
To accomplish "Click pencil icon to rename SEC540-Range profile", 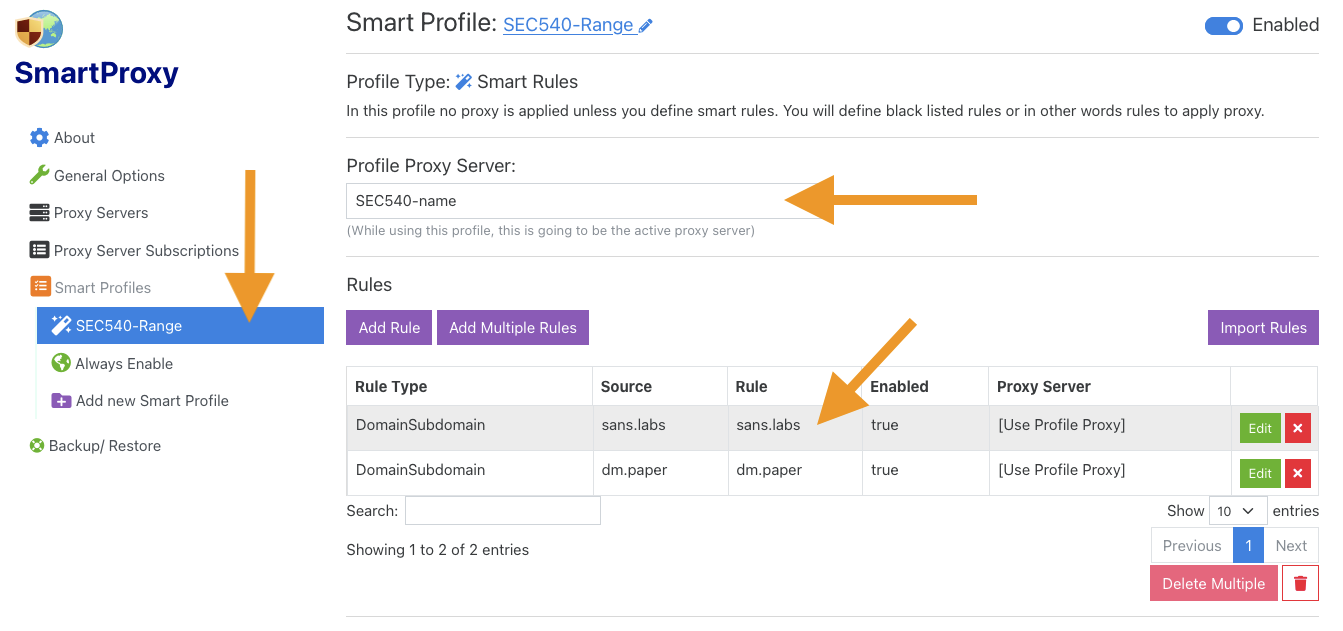I will 646,26.
